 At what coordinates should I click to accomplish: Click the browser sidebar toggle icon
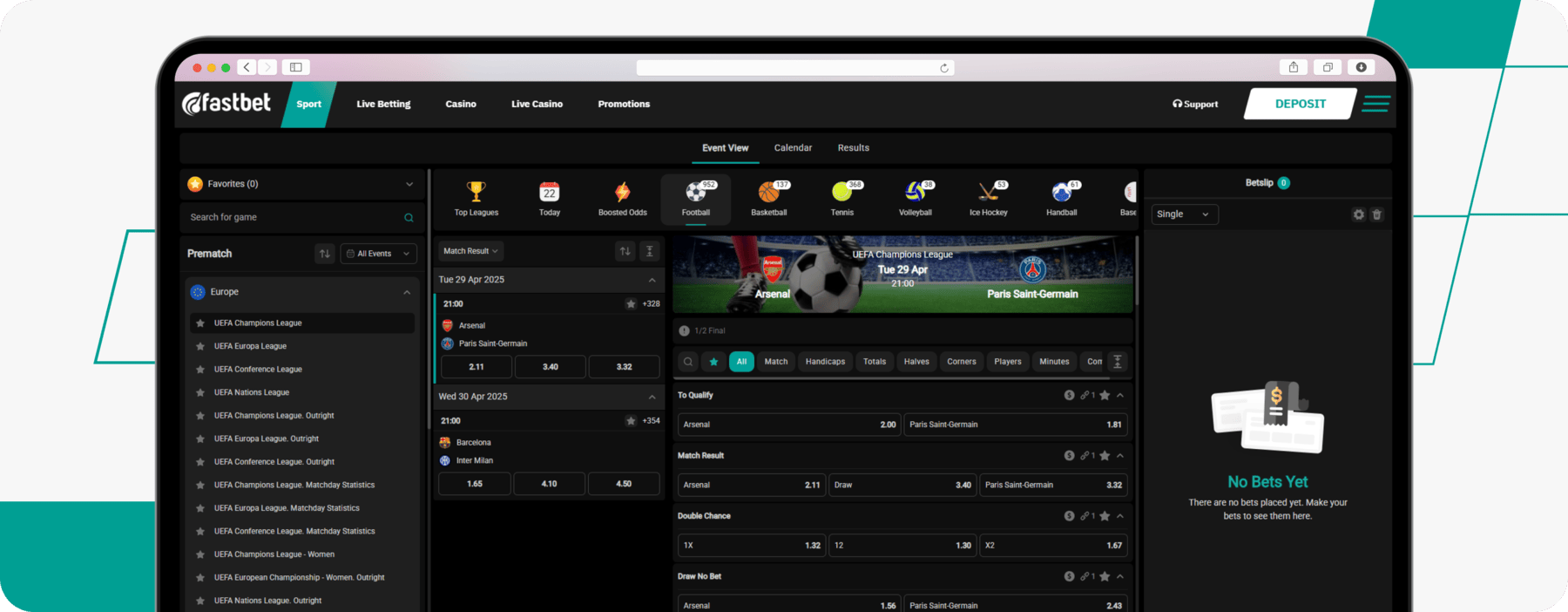(x=296, y=67)
